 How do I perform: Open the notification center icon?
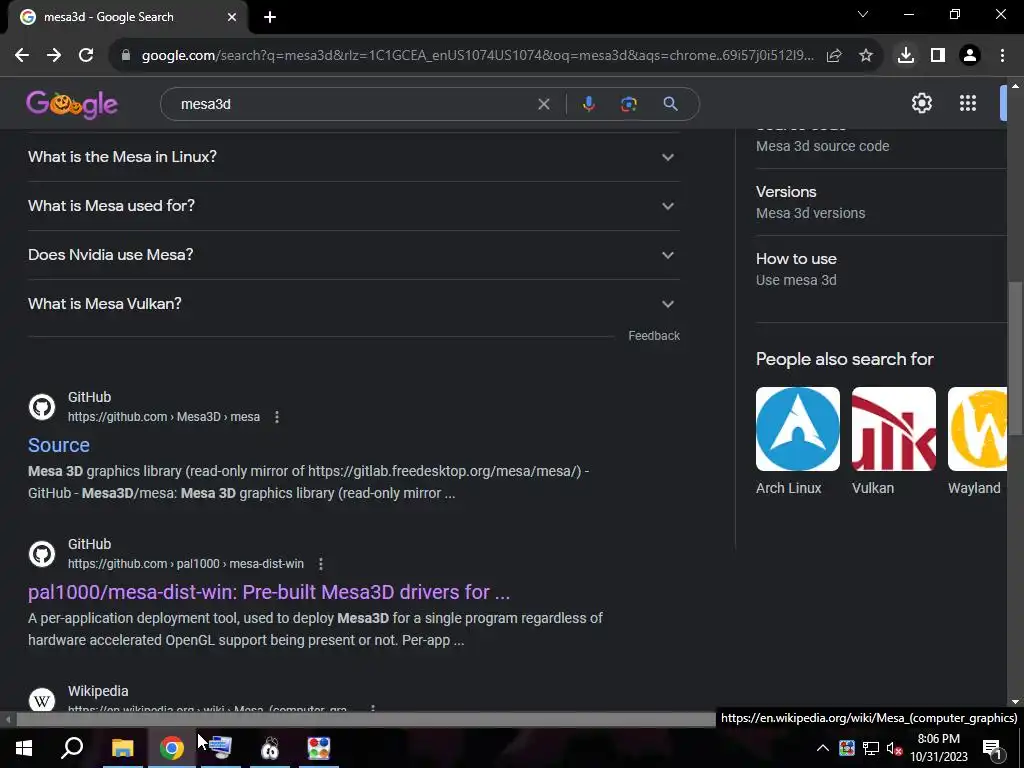pyautogui.click(x=992, y=748)
